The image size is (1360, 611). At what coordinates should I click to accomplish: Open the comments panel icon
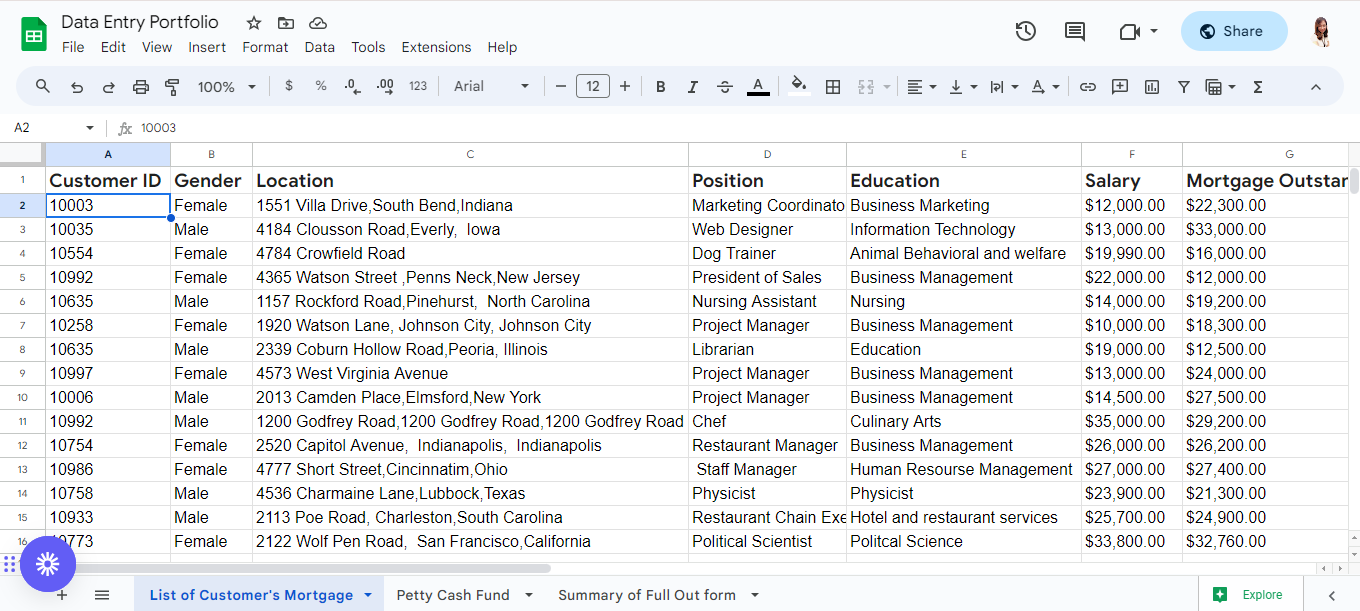(1075, 31)
